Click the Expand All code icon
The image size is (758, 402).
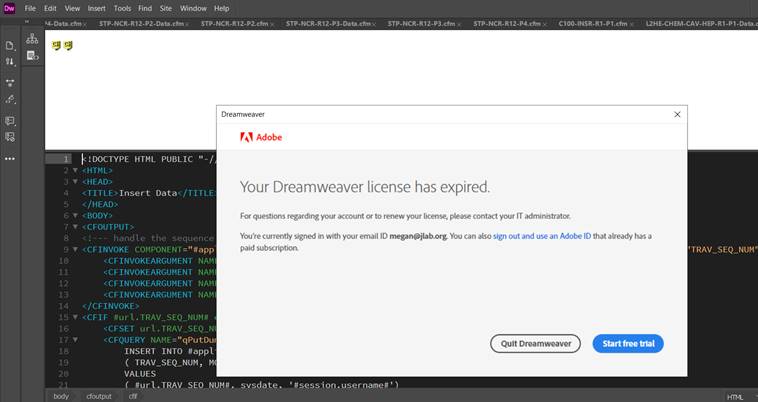click(x=10, y=83)
